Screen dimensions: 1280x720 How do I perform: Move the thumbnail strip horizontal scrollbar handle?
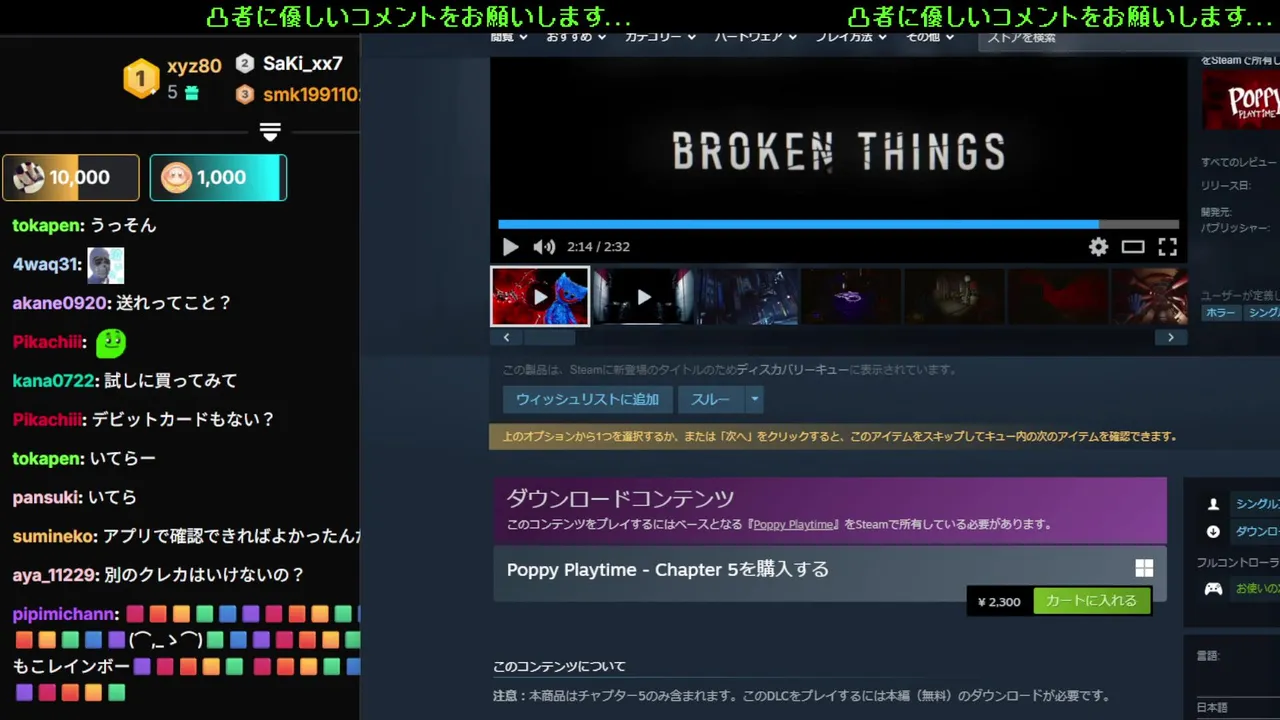[x=548, y=337]
